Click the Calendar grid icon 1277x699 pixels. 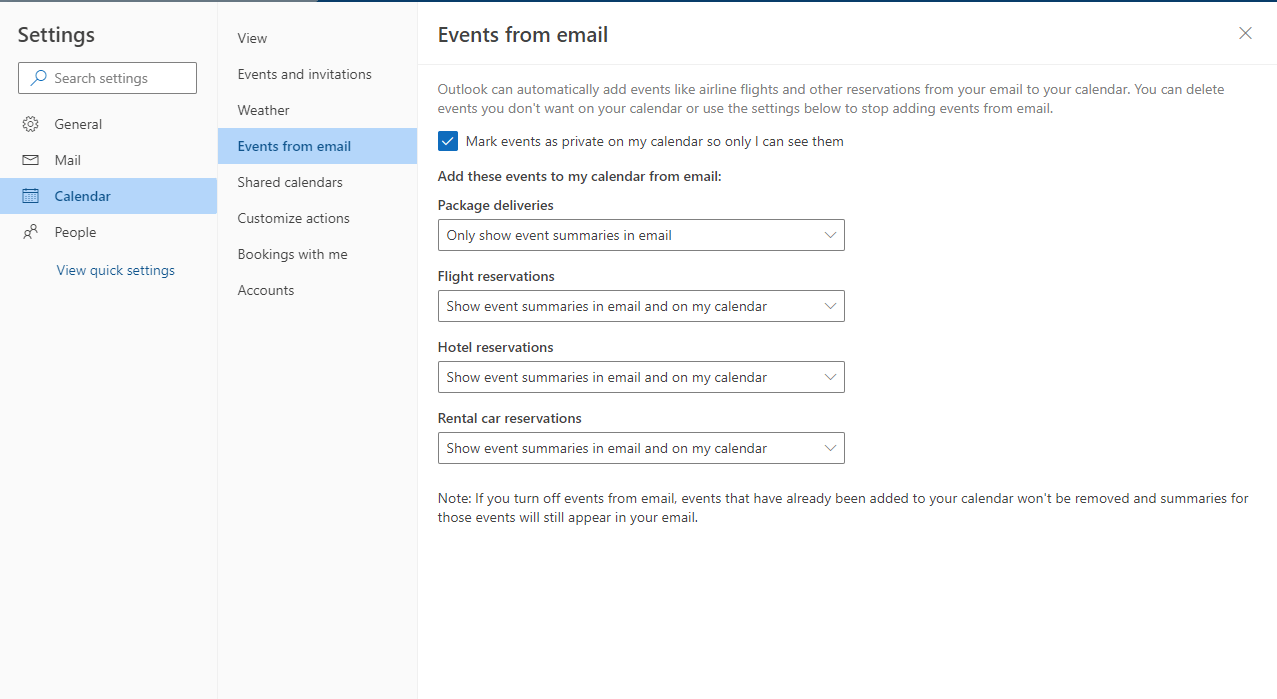[31, 196]
